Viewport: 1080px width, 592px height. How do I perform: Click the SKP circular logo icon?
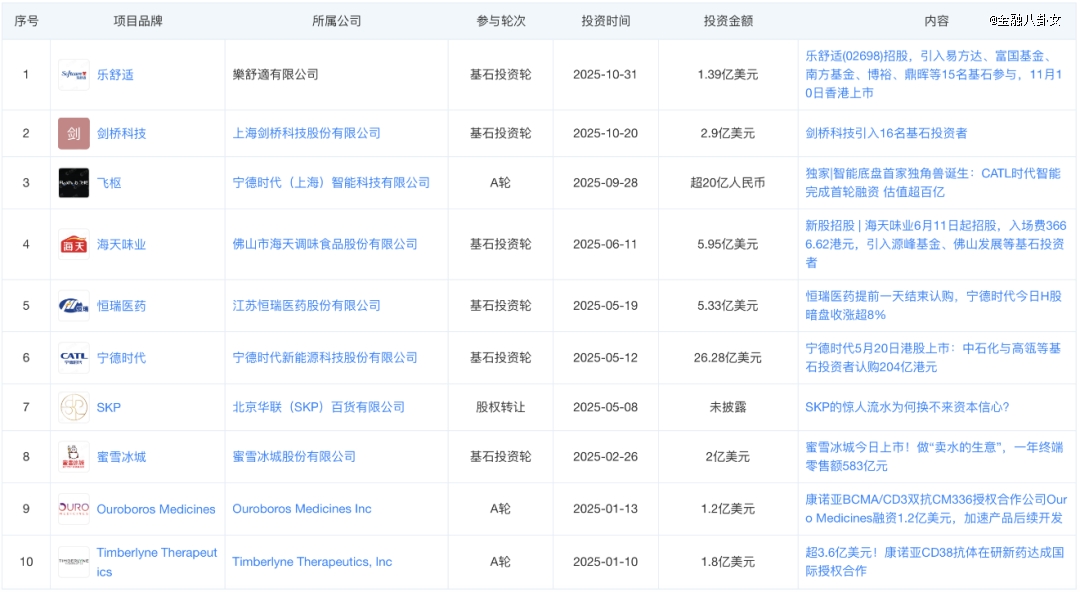pos(74,407)
